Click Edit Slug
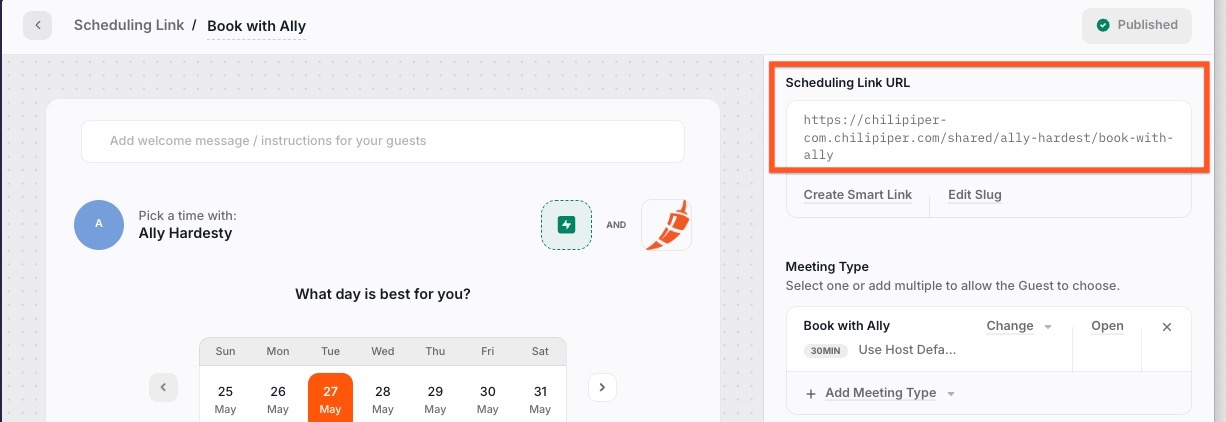The image size is (1226, 422). 975,195
